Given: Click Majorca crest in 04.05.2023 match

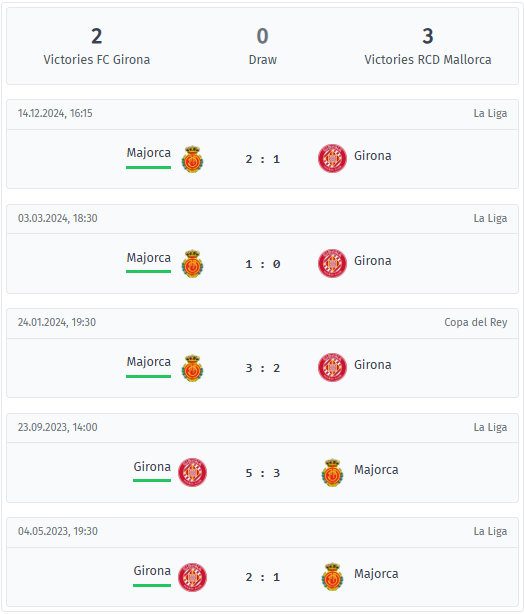Looking at the screenshot, I should tap(332, 577).
